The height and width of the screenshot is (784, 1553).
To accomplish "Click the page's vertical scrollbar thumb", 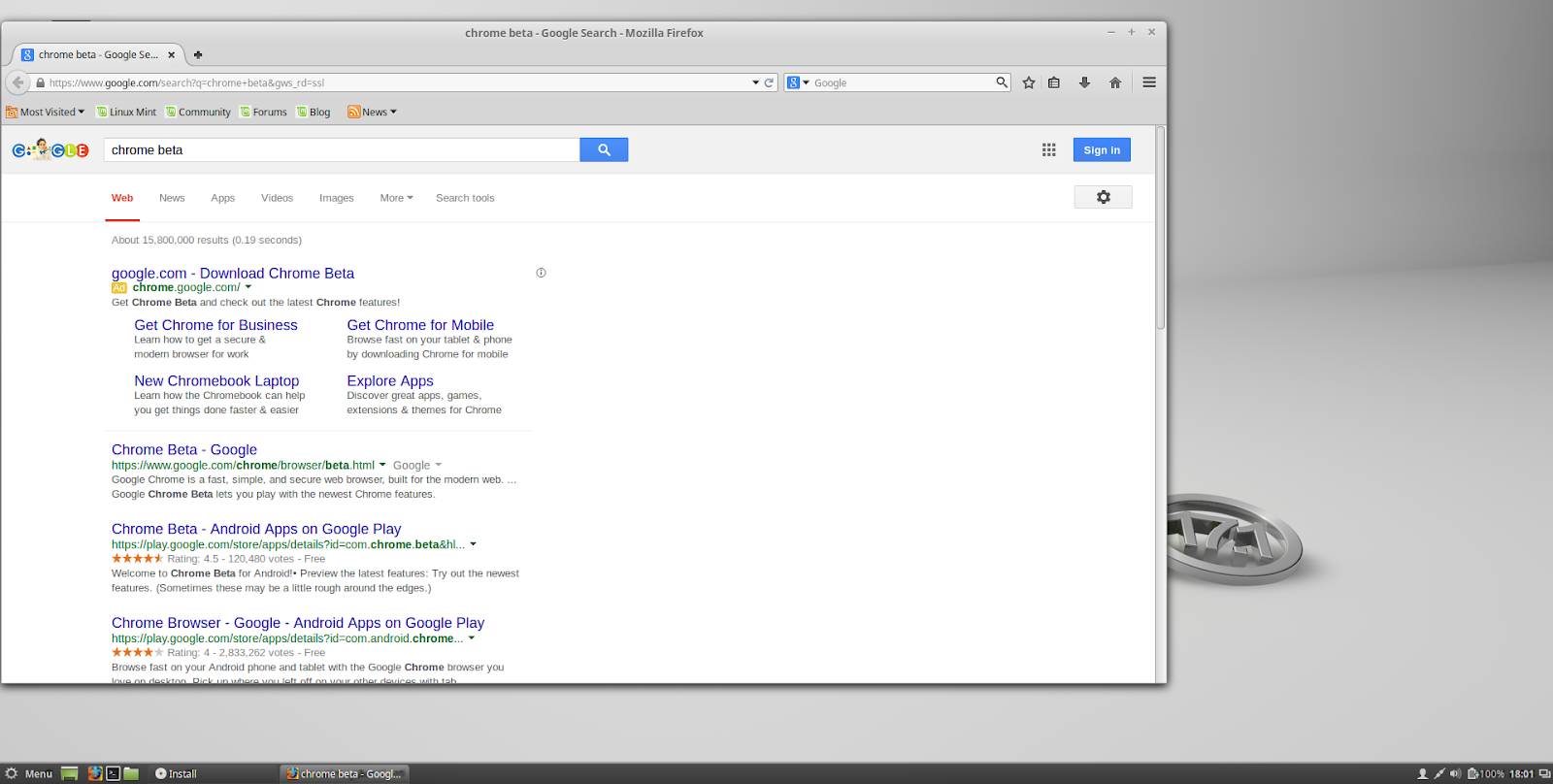I will point(1160,228).
